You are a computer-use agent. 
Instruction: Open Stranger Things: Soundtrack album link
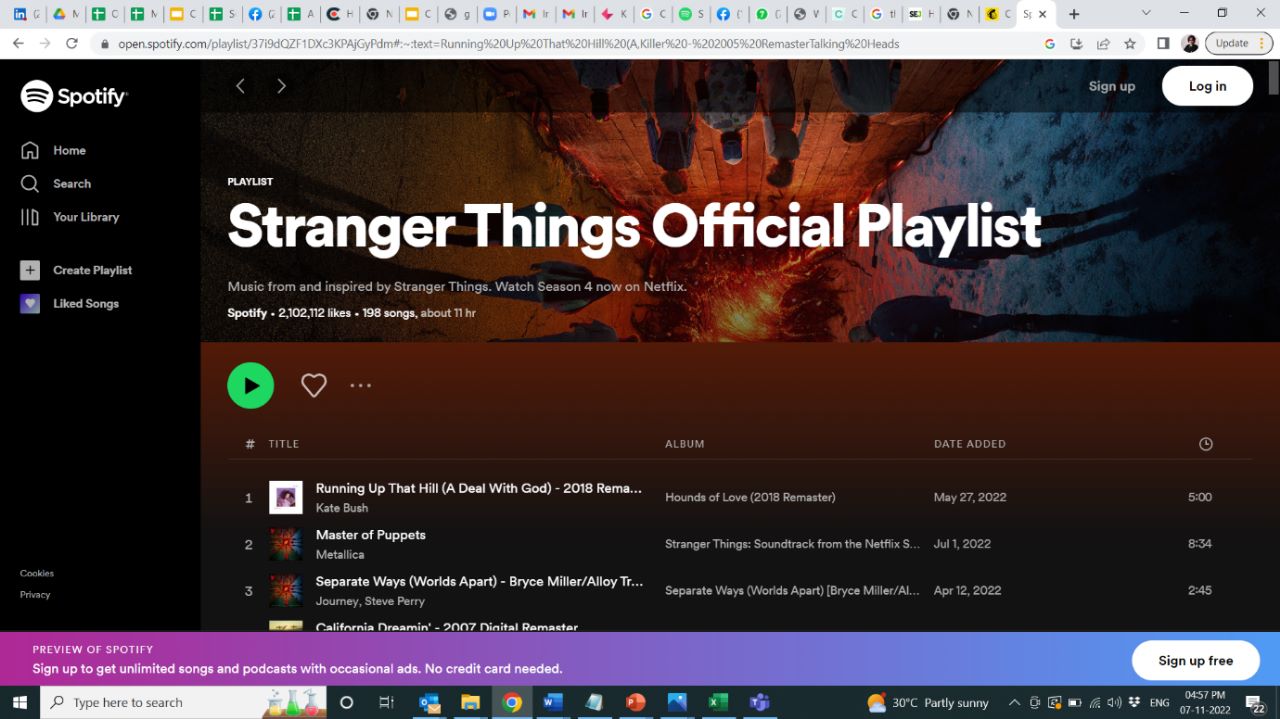[792, 544]
